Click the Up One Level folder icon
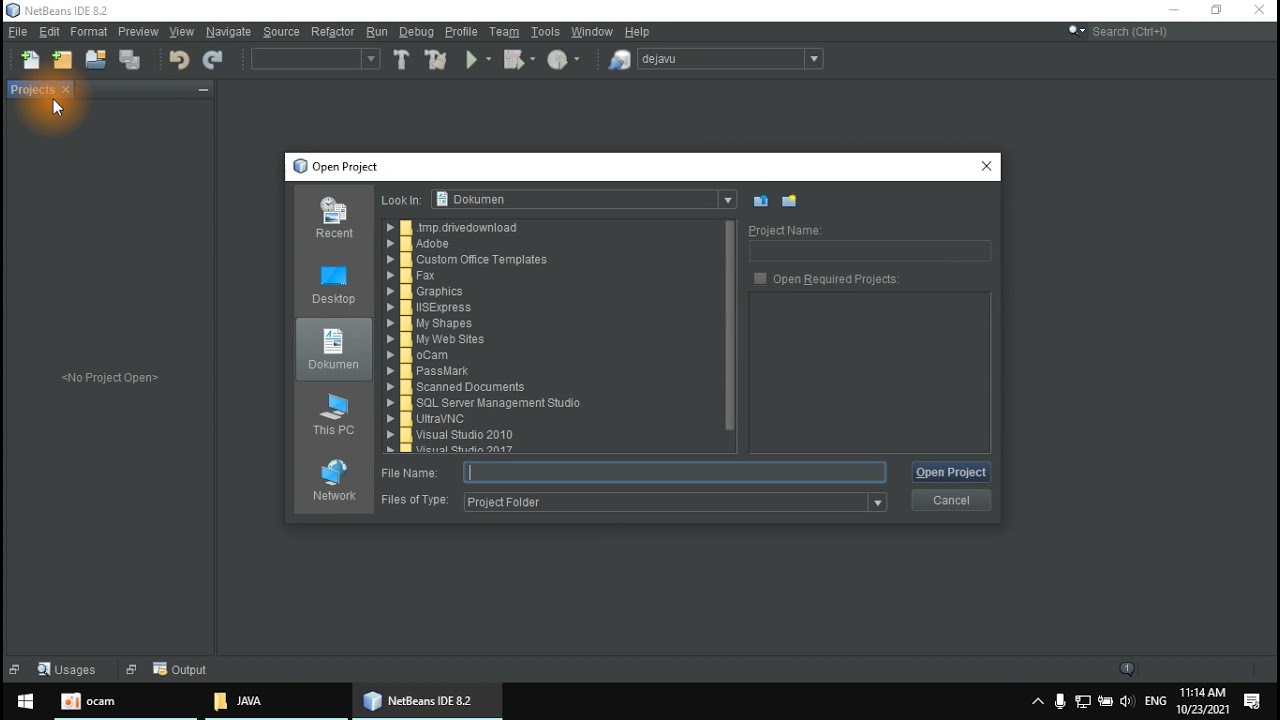Image resolution: width=1280 pixels, height=720 pixels. 760,200
